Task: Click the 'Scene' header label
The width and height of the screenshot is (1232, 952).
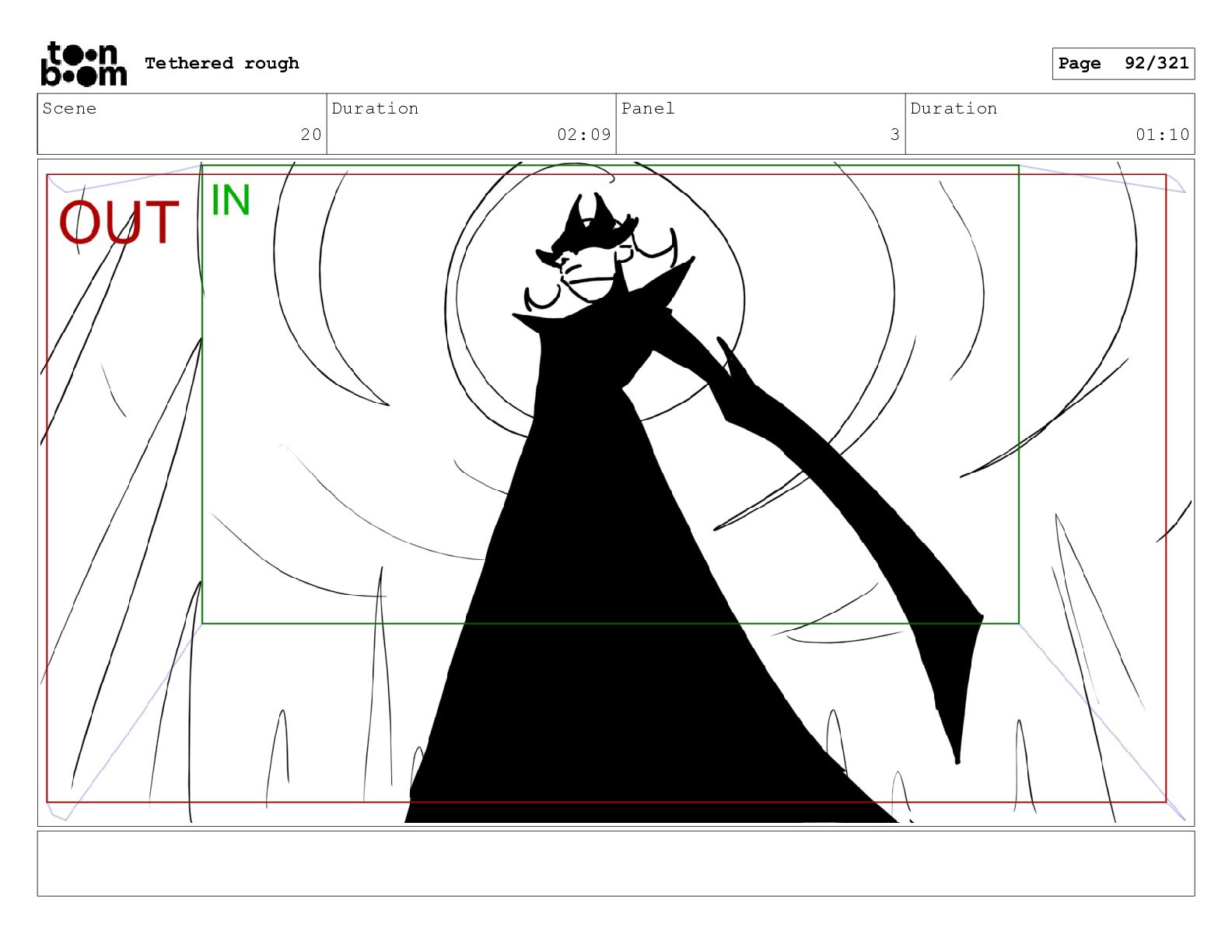Action: (x=69, y=108)
